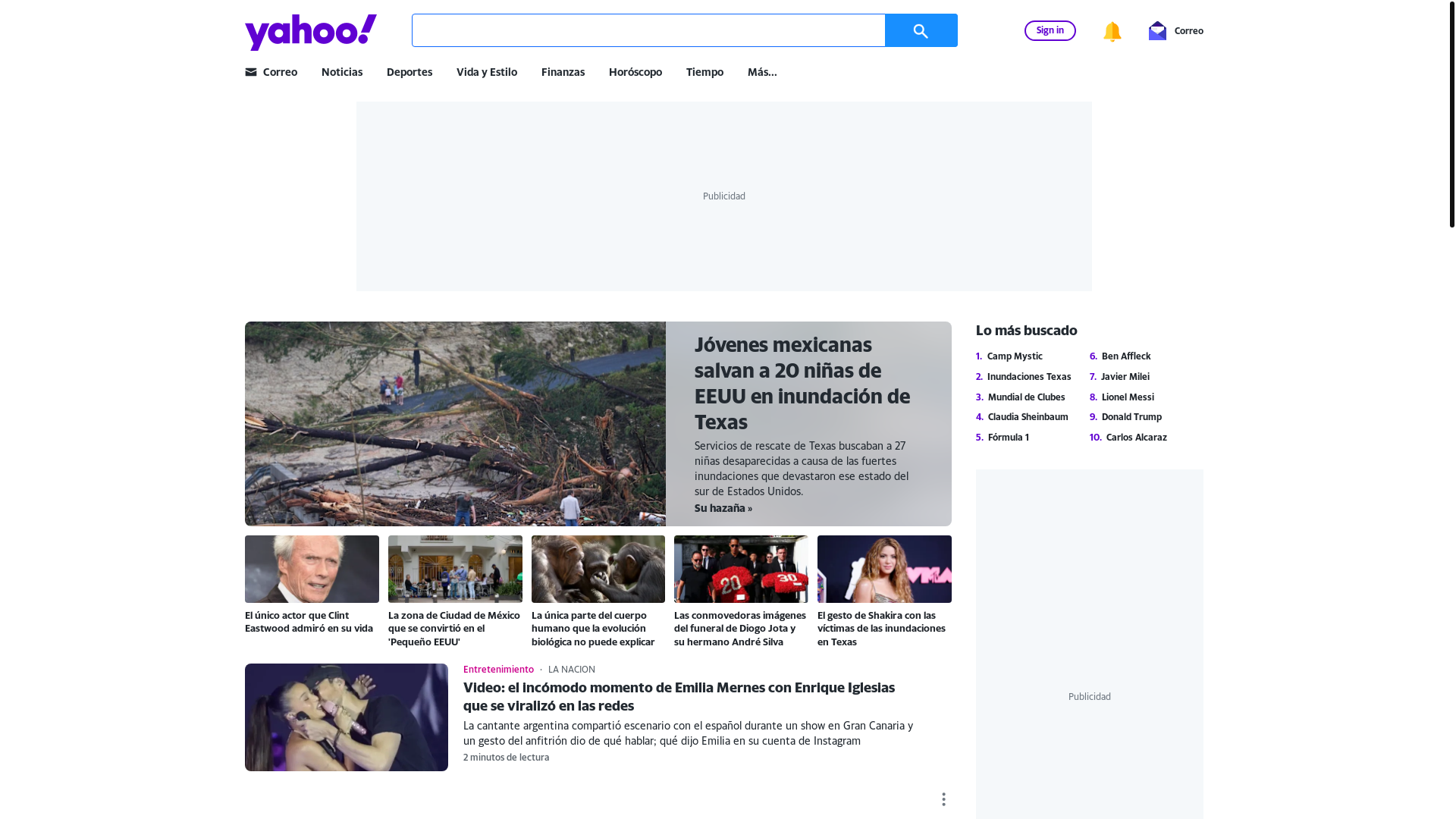The height and width of the screenshot is (819, 1456).
Task: Select trending search Lionel Messi
Action: point(1128,397)
